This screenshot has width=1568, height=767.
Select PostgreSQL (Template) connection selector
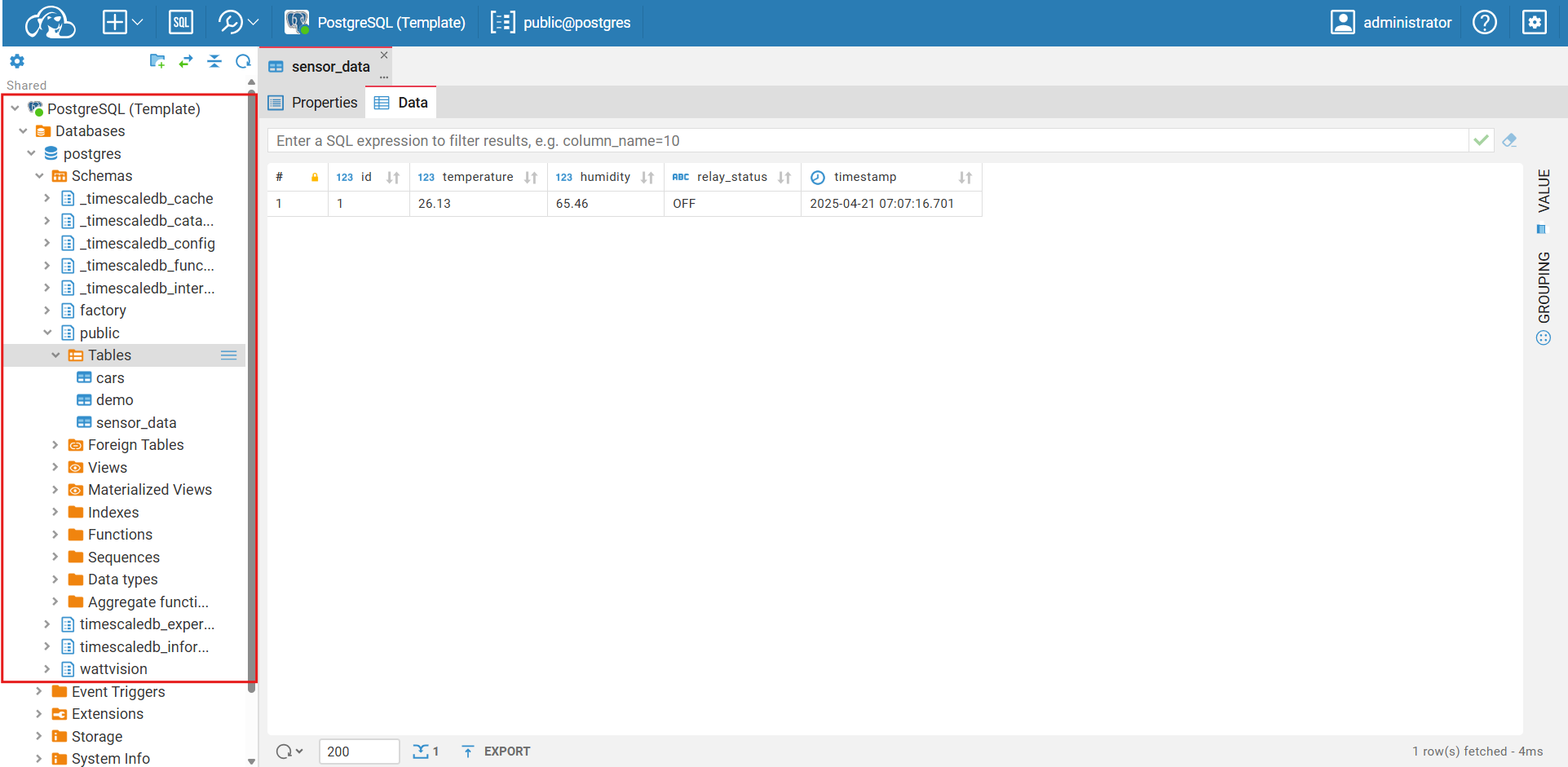point(375,22)
